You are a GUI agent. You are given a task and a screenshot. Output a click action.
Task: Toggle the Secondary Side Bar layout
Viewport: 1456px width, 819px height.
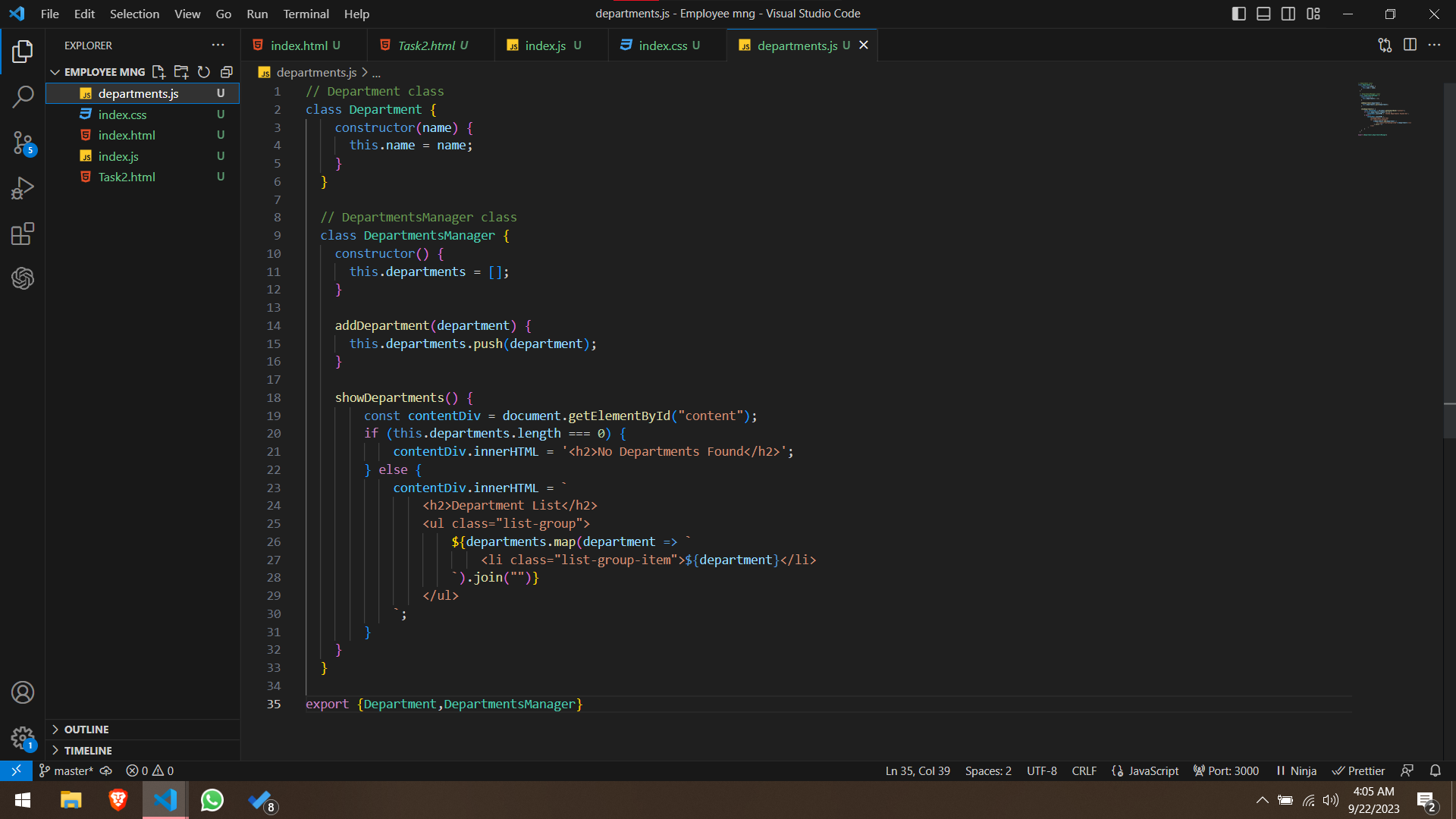(1288, 14)
